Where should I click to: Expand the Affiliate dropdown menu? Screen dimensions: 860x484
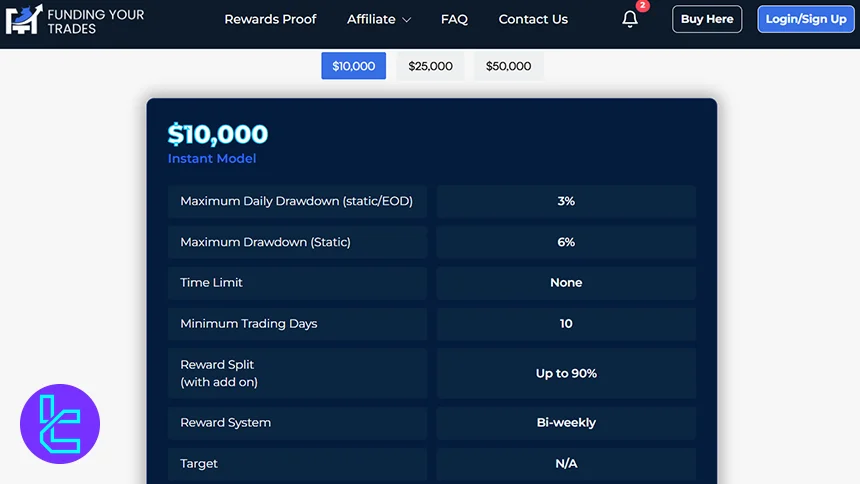[378, 19]
